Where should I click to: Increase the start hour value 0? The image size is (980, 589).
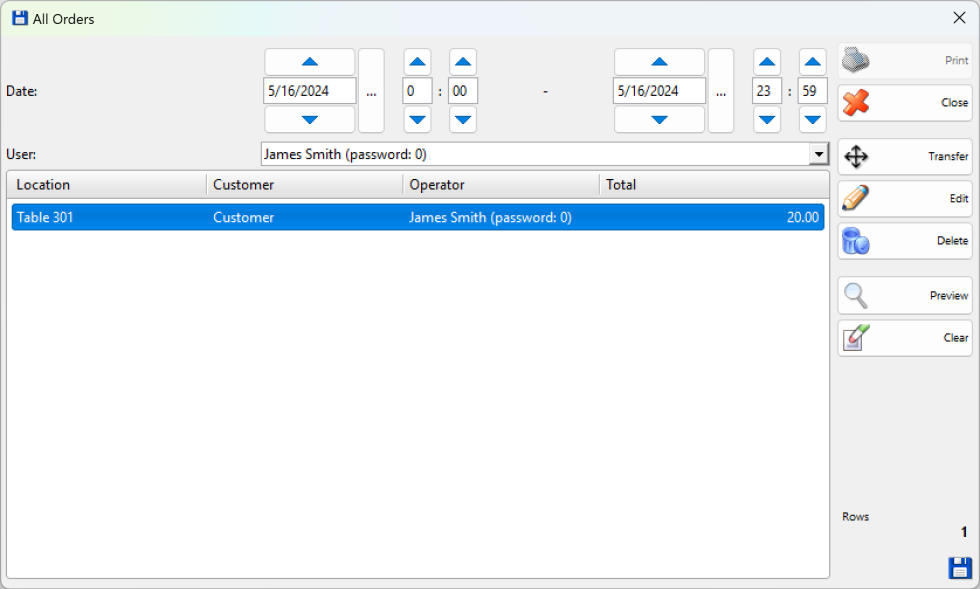(418, 62)
